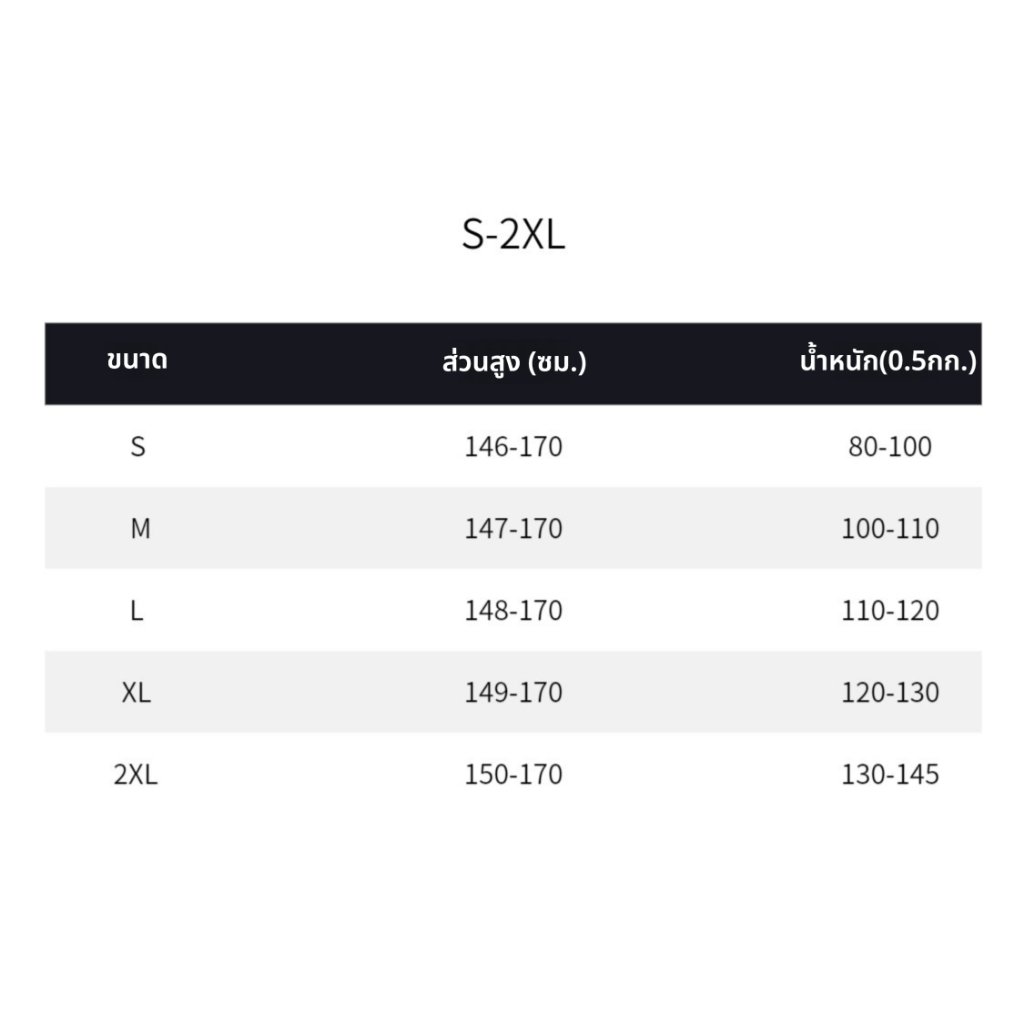Click the S-2XL title text
The height and width of the screenshot is (1024, 1024).
click(513, 234)
